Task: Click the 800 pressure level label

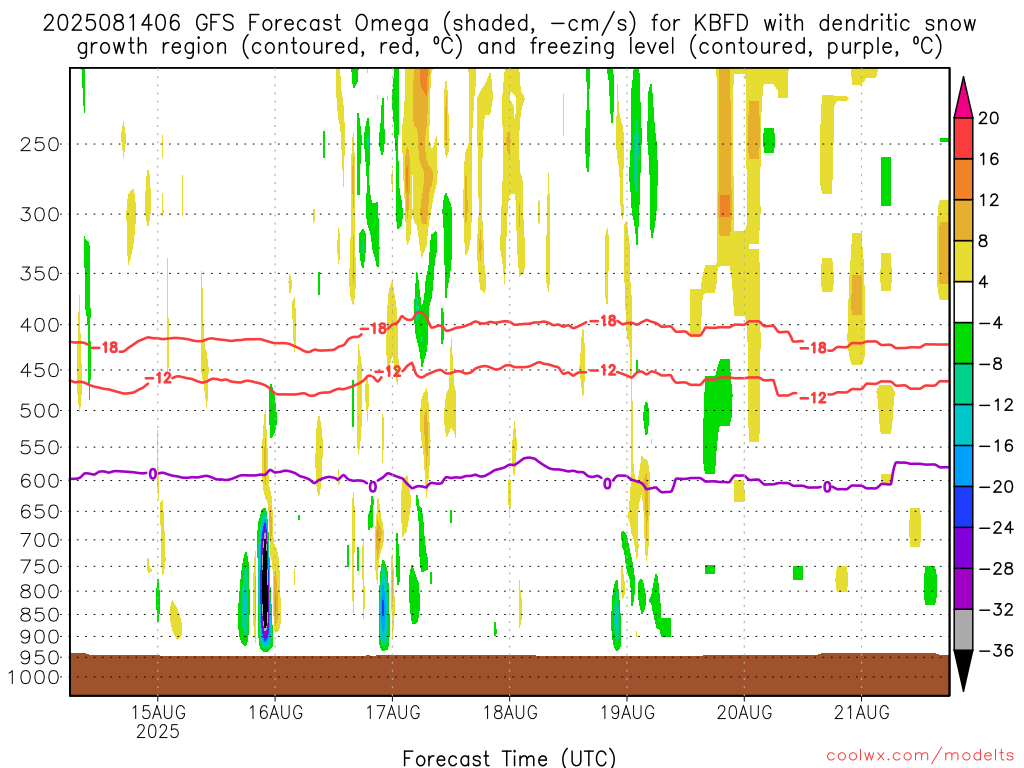Action: 40,592
